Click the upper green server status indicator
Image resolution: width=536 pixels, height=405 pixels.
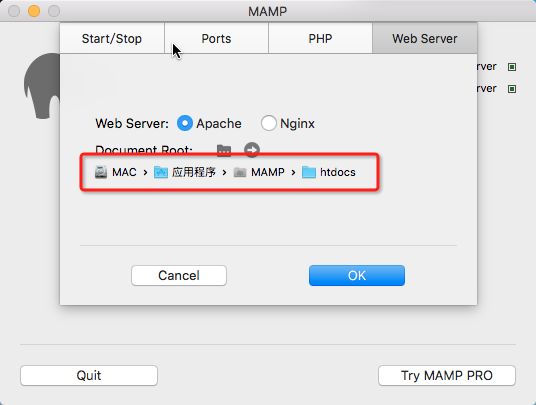coord(512,67)
